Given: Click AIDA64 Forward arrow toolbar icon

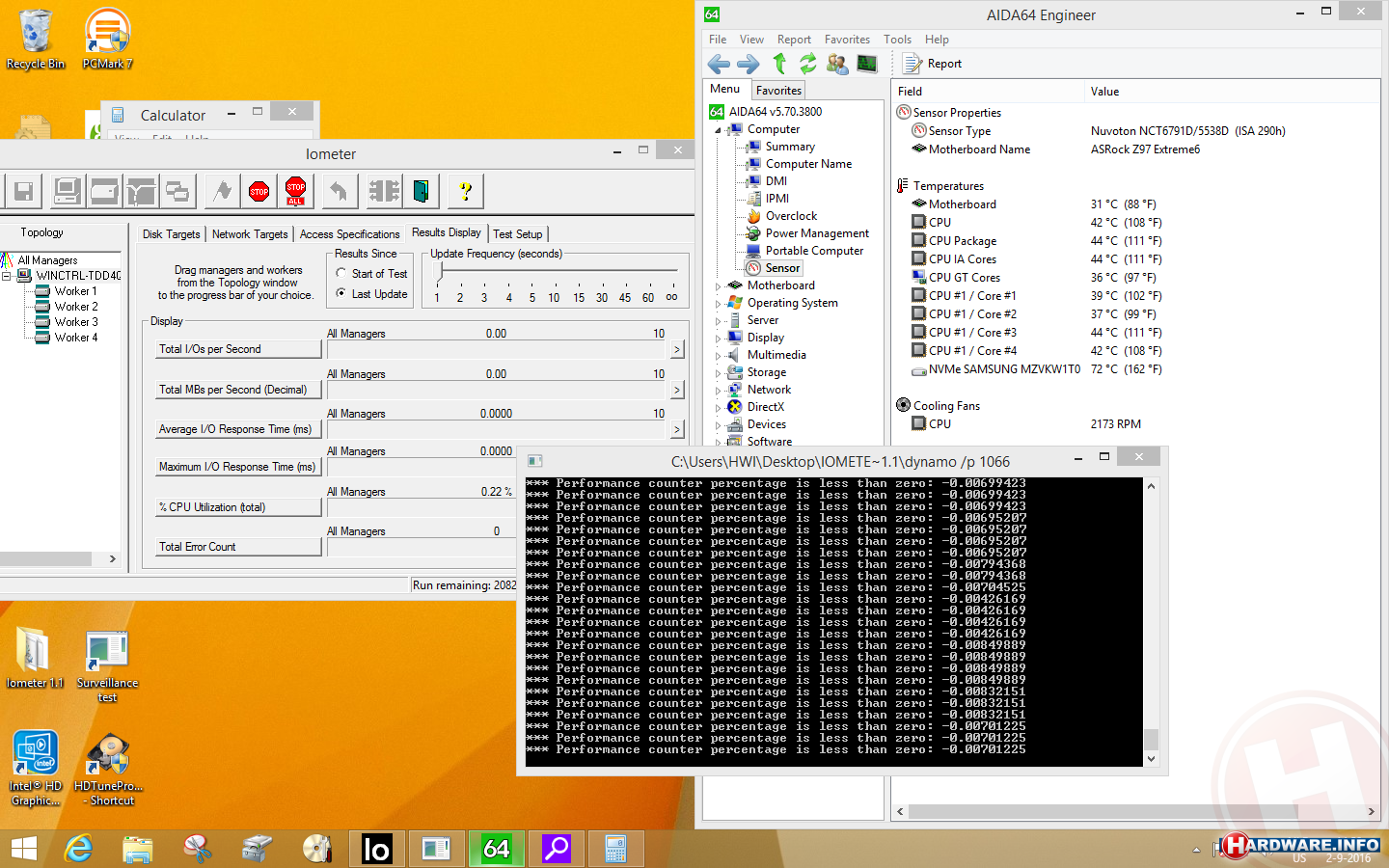Looking at the screenshot, I should (749, 64).
